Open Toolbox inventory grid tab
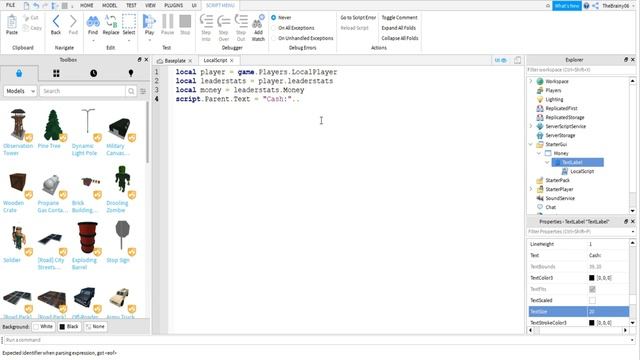Image resolution: width=640 pixels, height=360 pixels. coord(56,73)
